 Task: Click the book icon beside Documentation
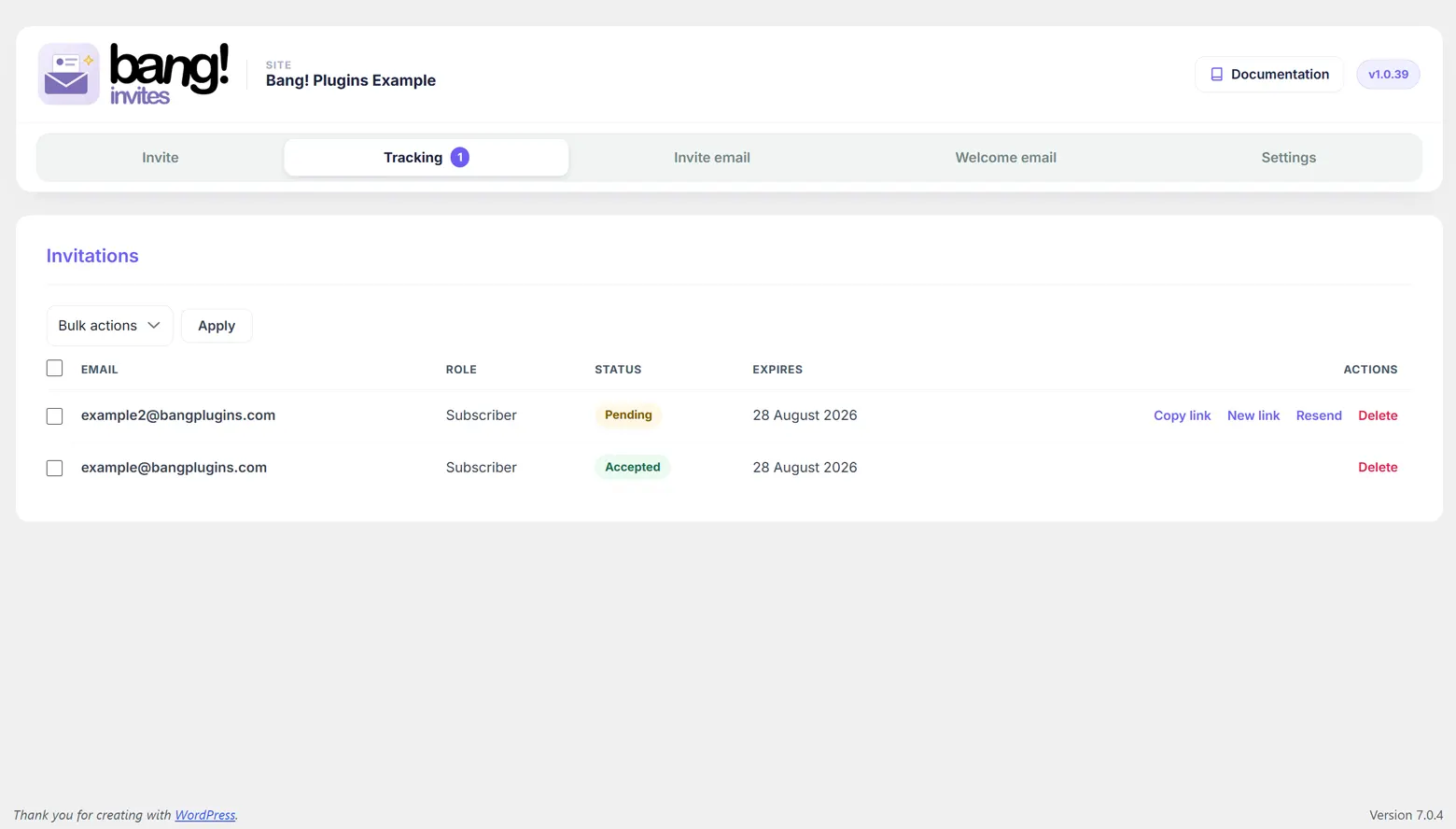tap(1216, 75)
